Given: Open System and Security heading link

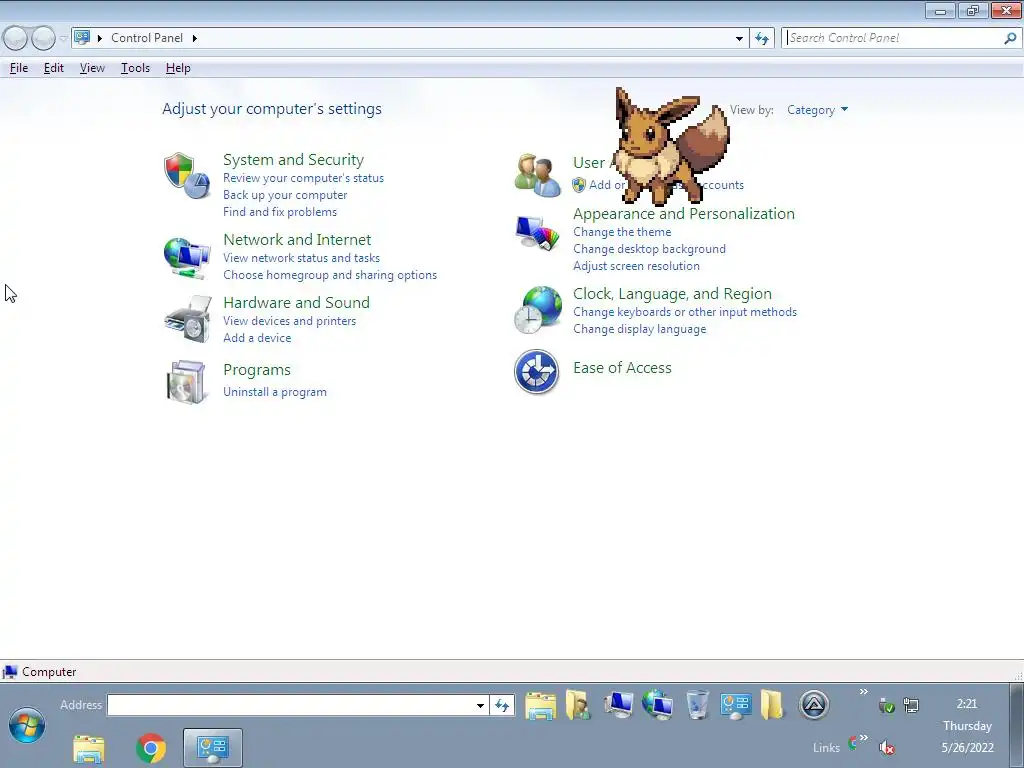Looking at the screenshot, I should (293, 160).
